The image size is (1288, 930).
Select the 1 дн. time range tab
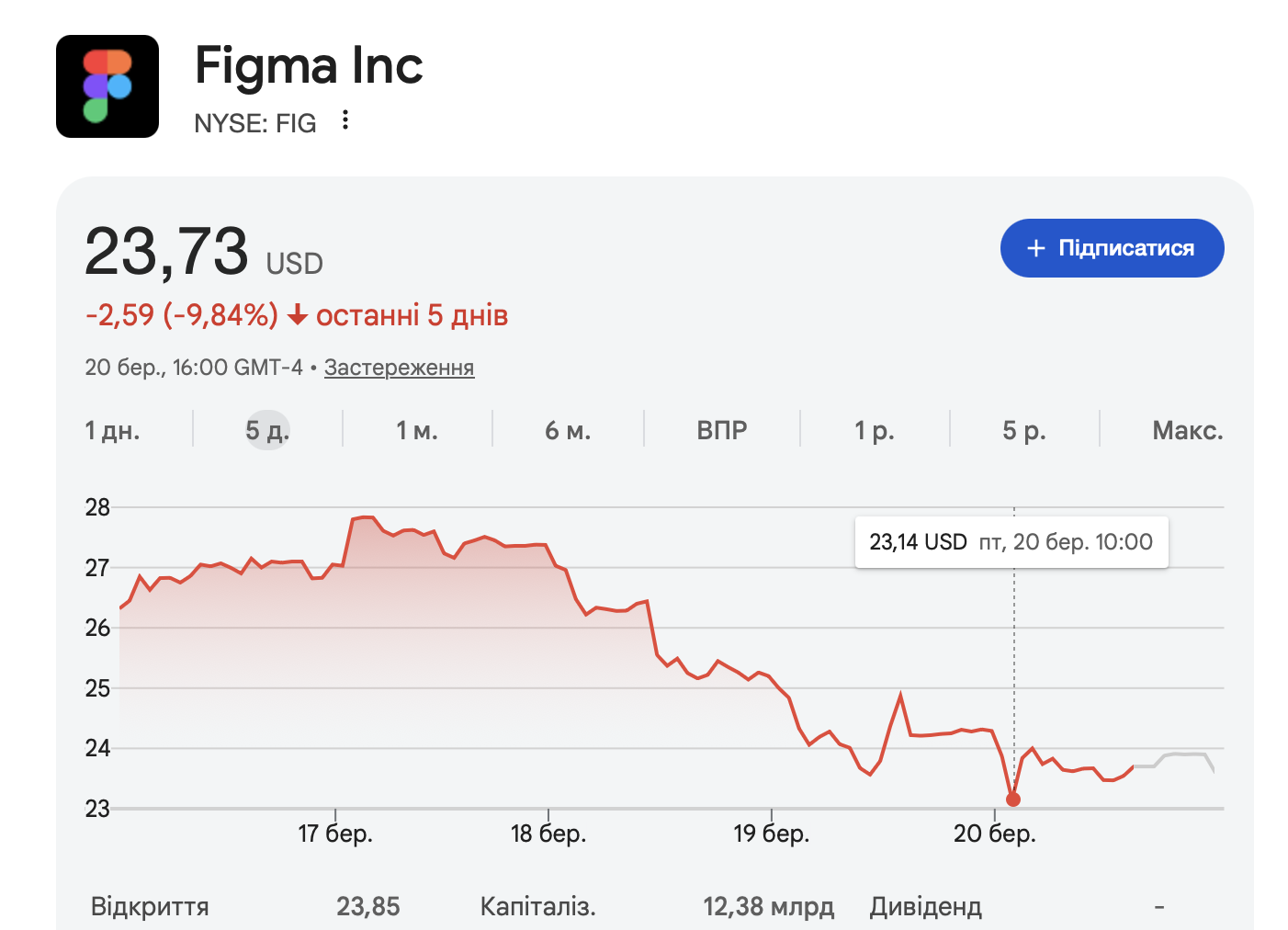112,430
